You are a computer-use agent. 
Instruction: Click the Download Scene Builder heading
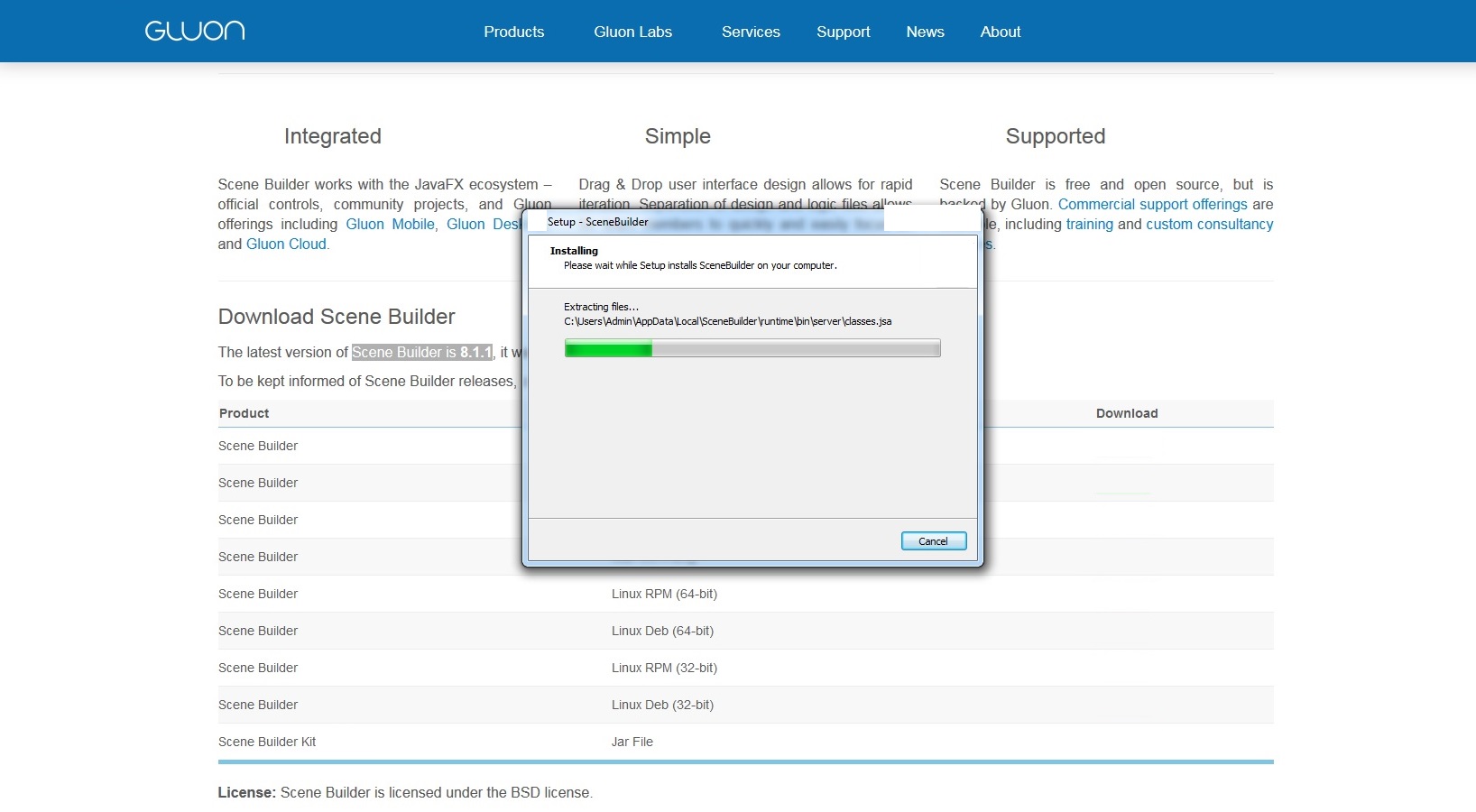(x=337, y=317)
